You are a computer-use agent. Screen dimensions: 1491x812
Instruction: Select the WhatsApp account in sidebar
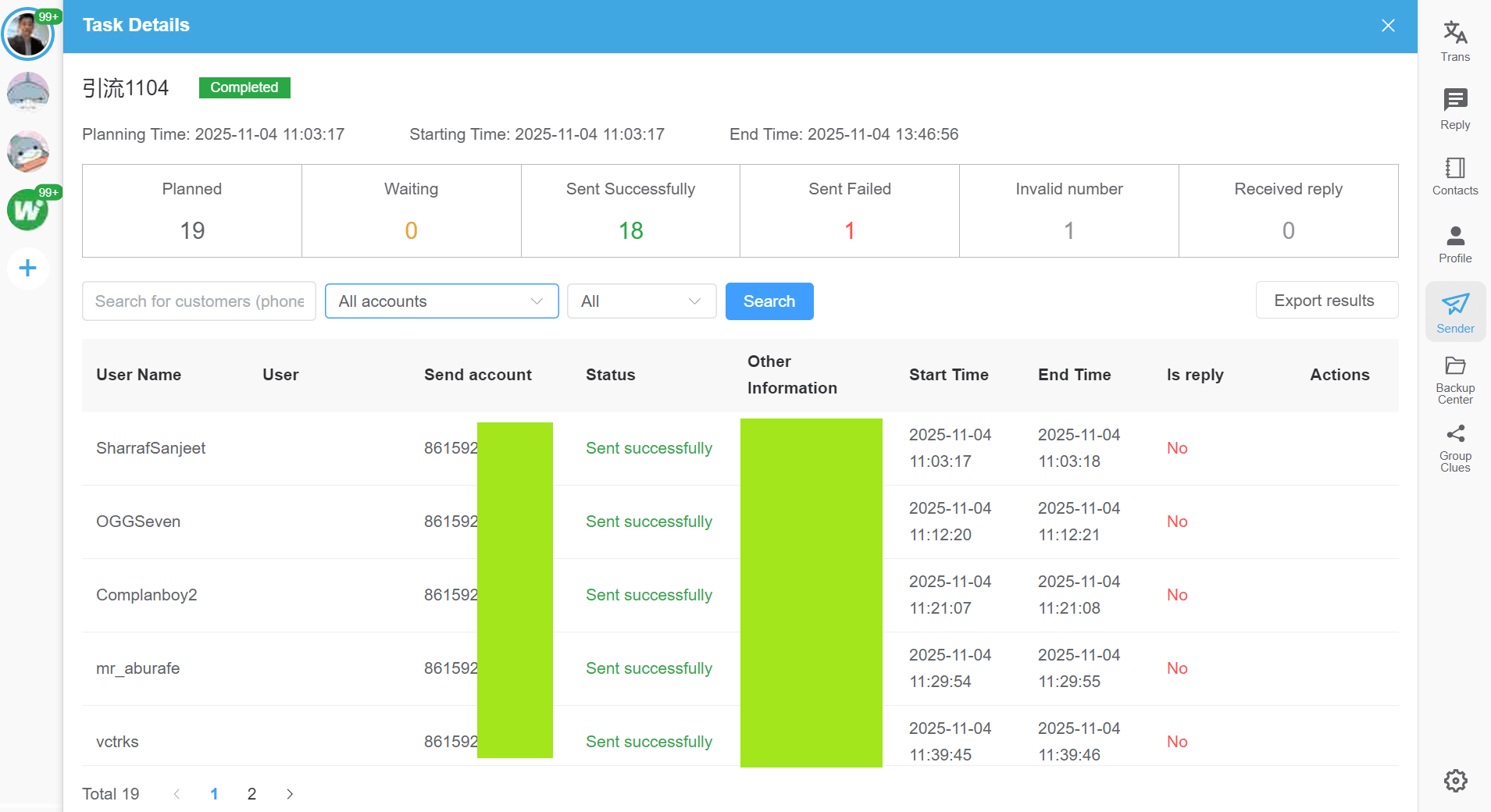pyautogui.click(x=27, y=209)
